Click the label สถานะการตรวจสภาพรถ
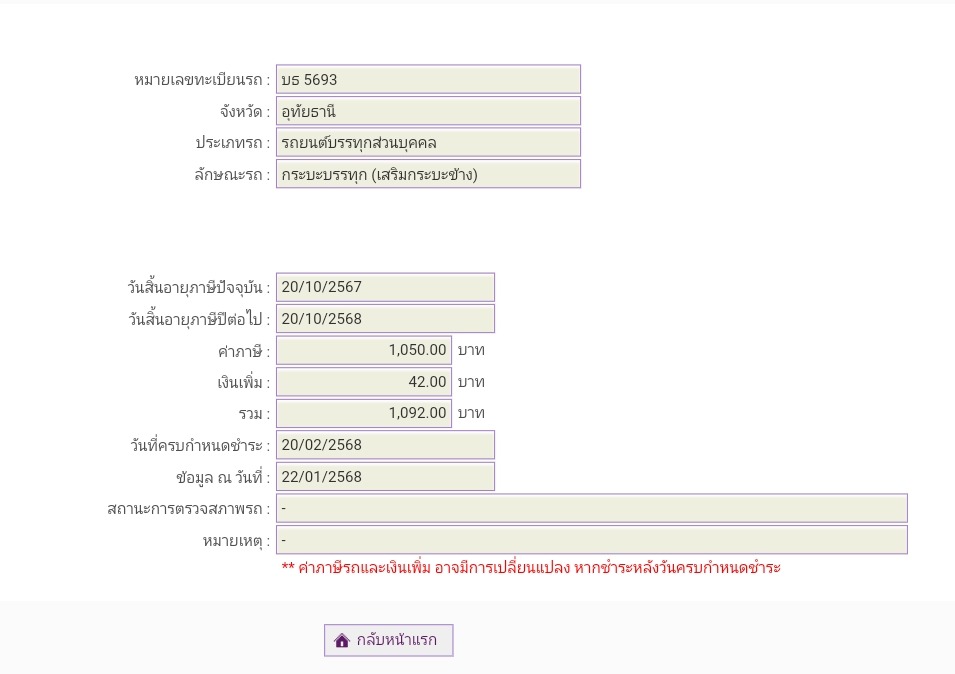Image resolution: width=955 pixels, height=674 pixels. pos(188,508)
